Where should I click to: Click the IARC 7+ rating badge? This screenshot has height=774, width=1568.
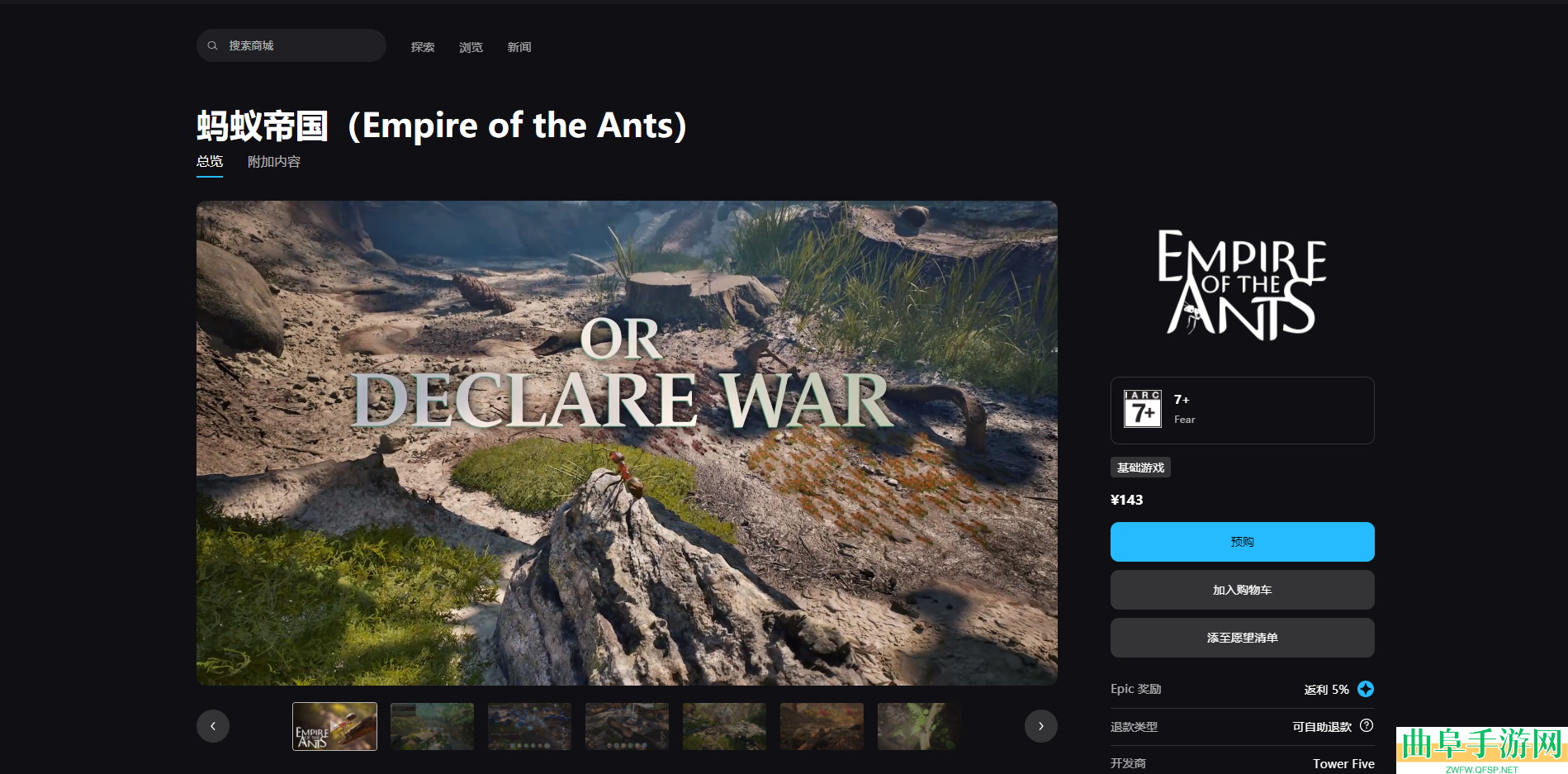pyautogui.click(x=1143, y=409)
